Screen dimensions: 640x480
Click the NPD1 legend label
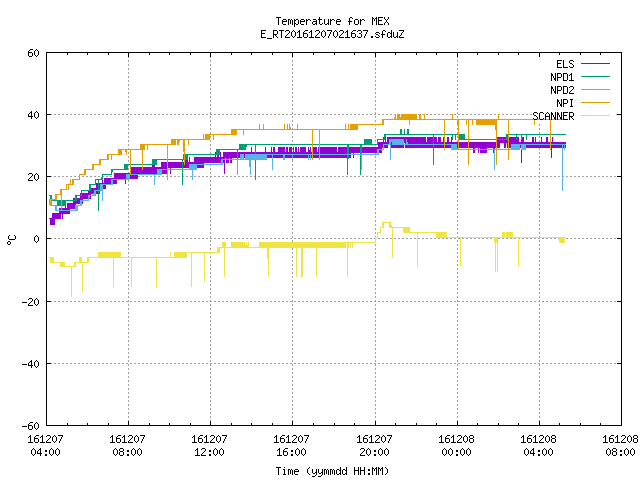tap(562, 77)
